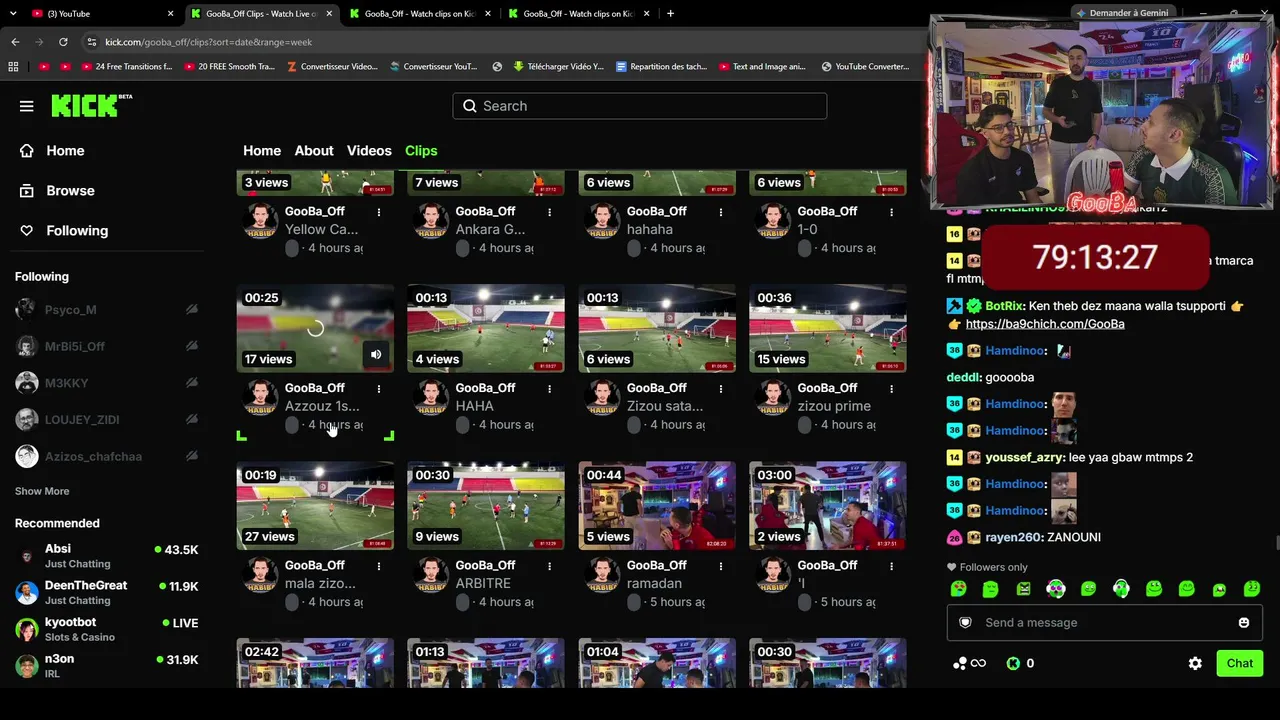This screenshot has height=720, width=1280.
Task: Open the emoji picker in chat input
Action: (x=1244, y=623)
